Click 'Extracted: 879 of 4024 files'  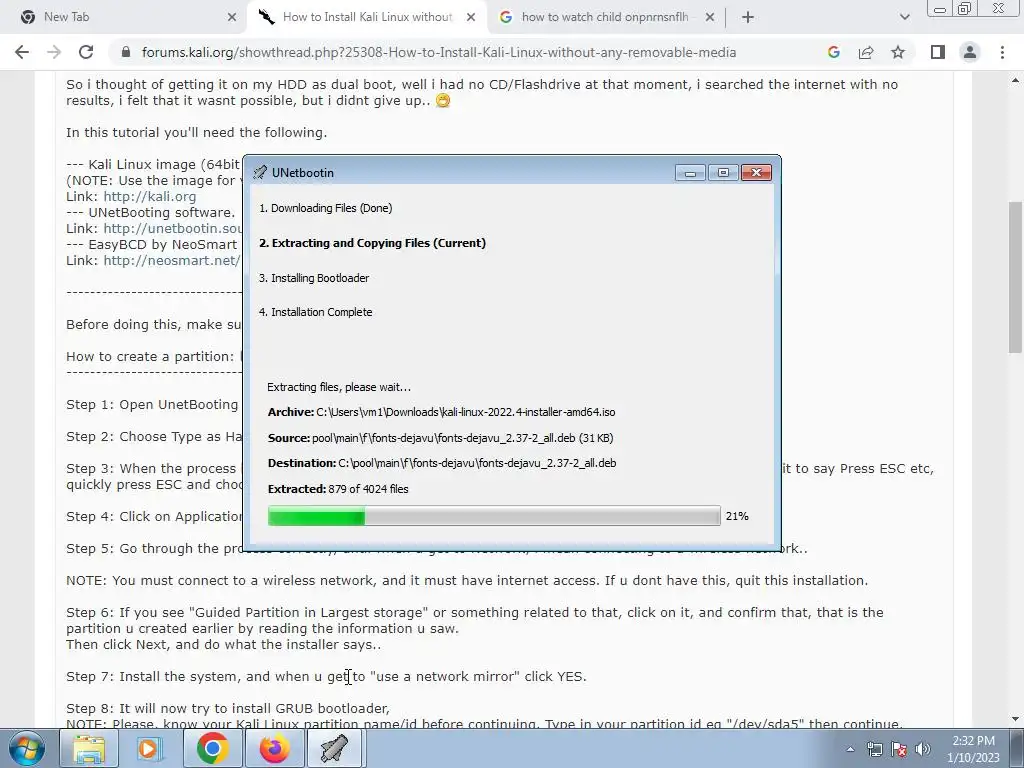click(x=338, y=489)
